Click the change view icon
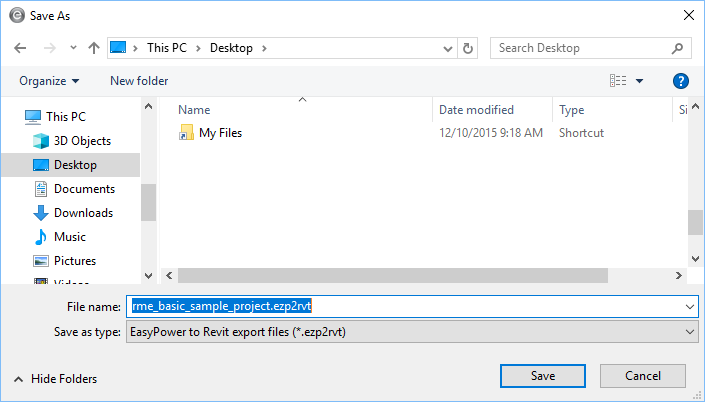 pyautogui.click(x=618, y=81)
